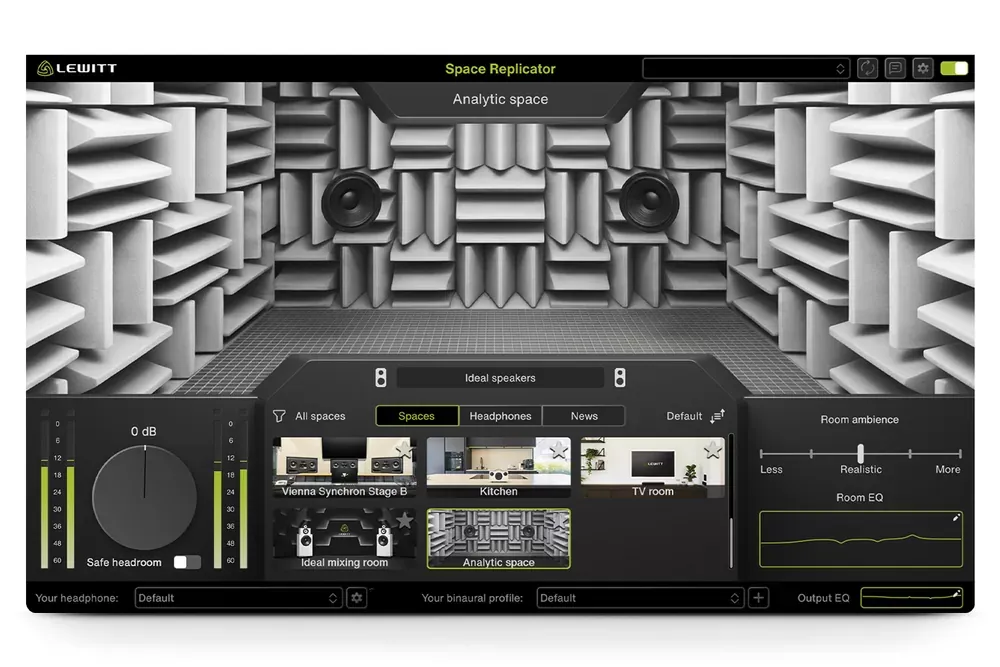
Task: Toggle the Safe headroom switch
Action: (x=187, y=562)
